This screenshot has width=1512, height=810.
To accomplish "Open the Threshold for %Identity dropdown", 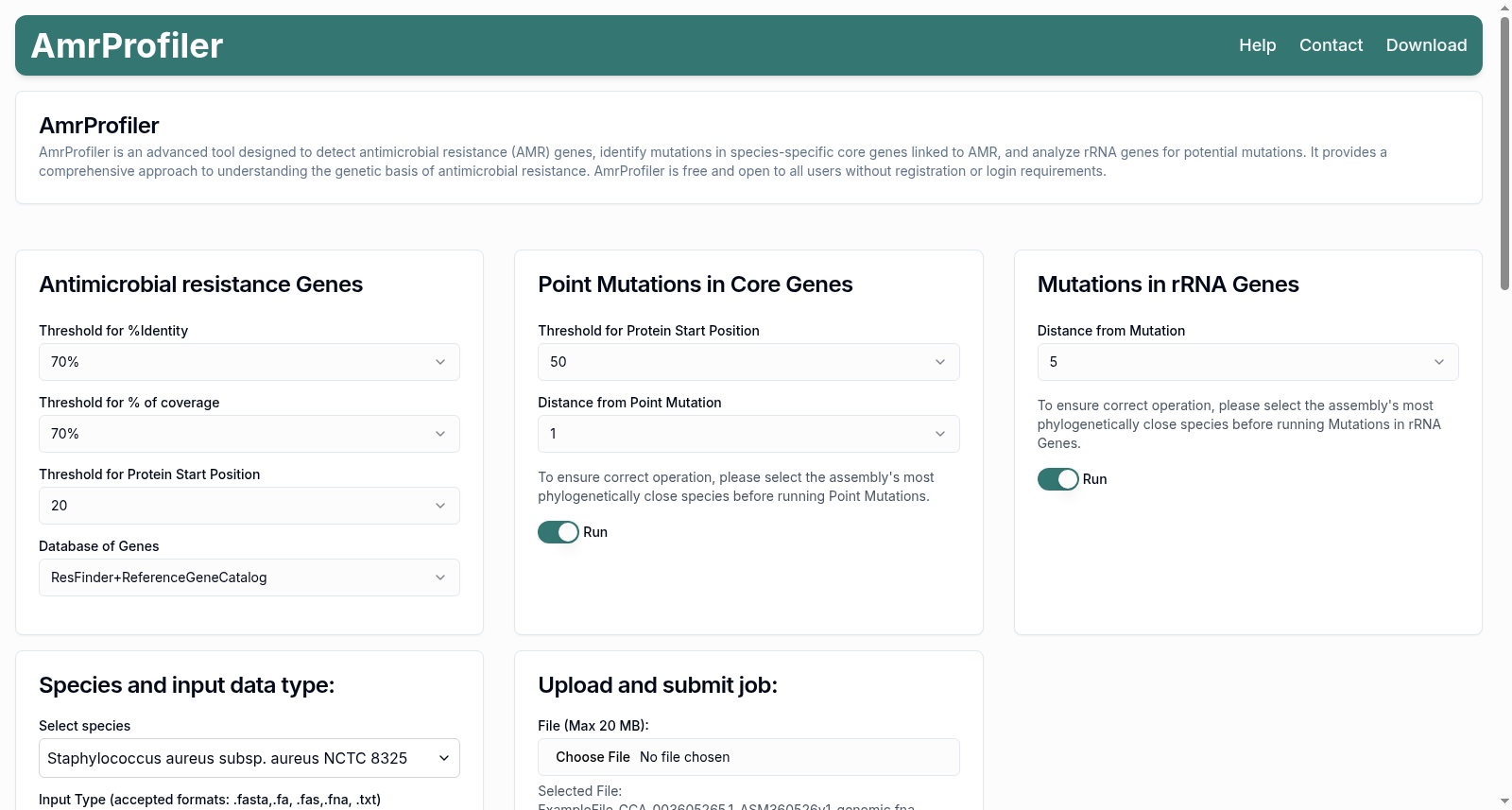I will coord(249,362).
